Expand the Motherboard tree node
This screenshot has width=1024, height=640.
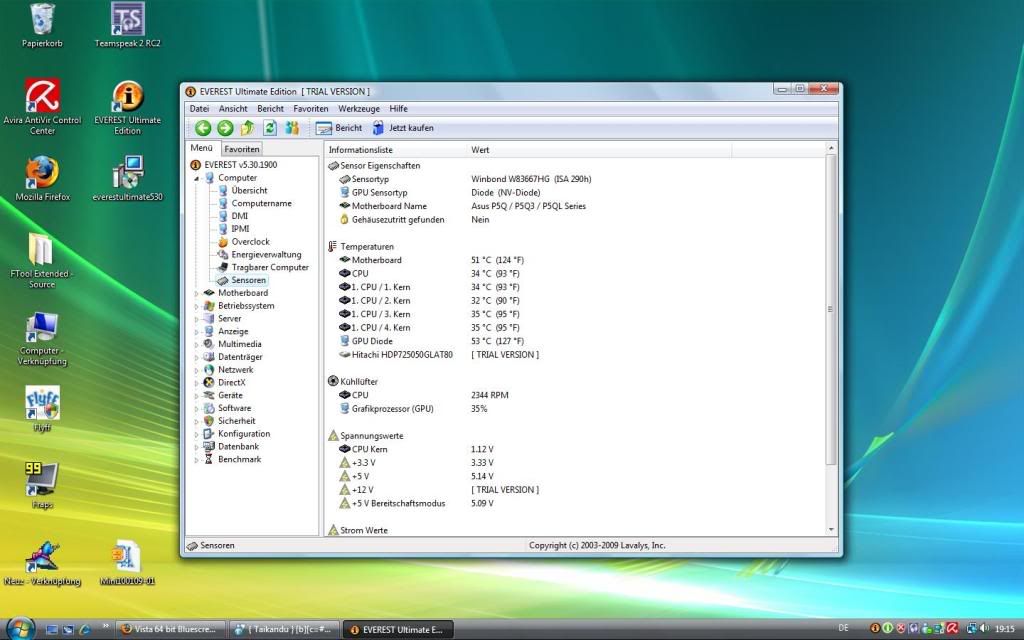click(x=197, y=293)
